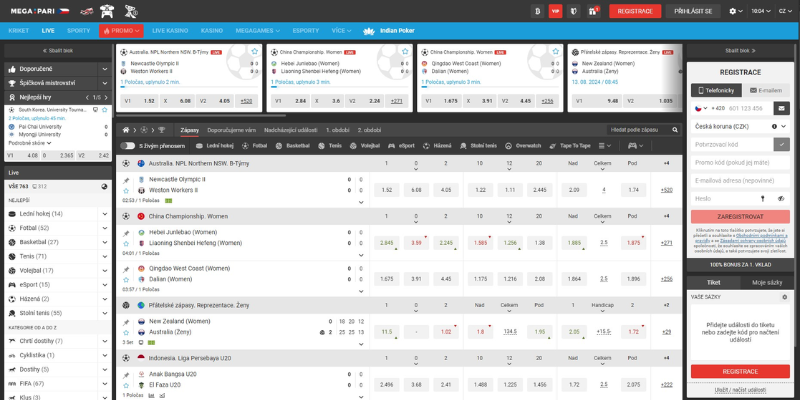Click the search magnifier icon
The height and width of the screenshot is (400, 800).
pos(675,130)
